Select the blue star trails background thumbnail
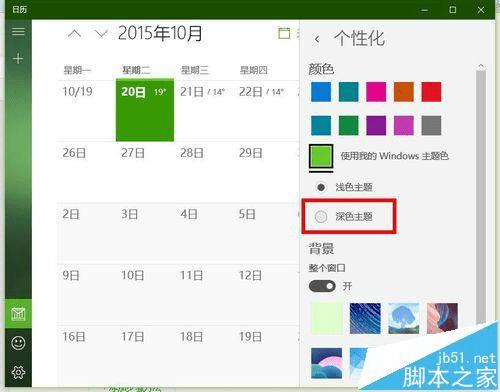The image size is (500, 392). [x=365, y=318]
